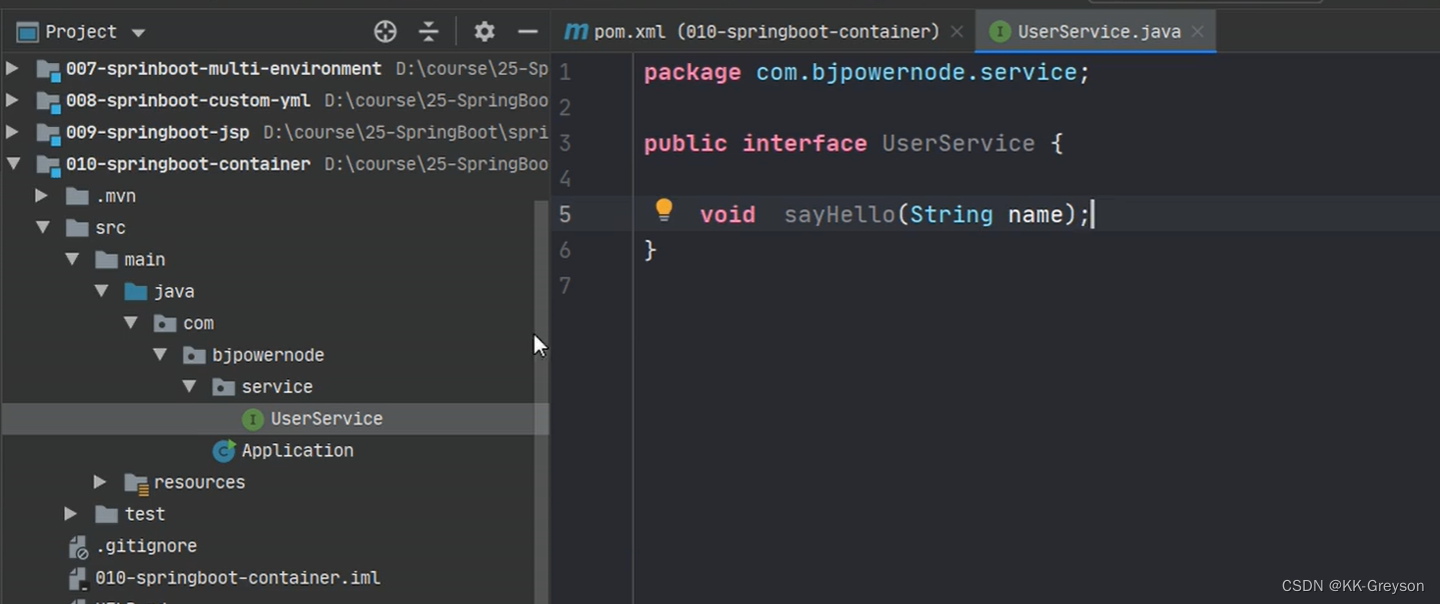Click the yellow light bulb intention icon
This screenshot has height=604, width=1440.
point(664,210)
